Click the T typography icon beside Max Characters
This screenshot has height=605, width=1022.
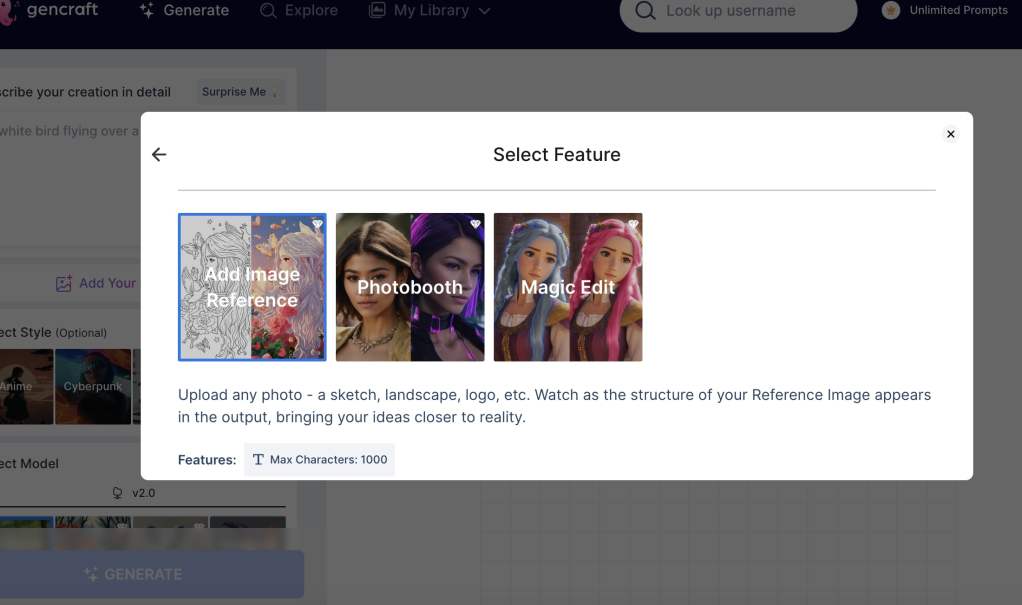[x=258, y=460]
